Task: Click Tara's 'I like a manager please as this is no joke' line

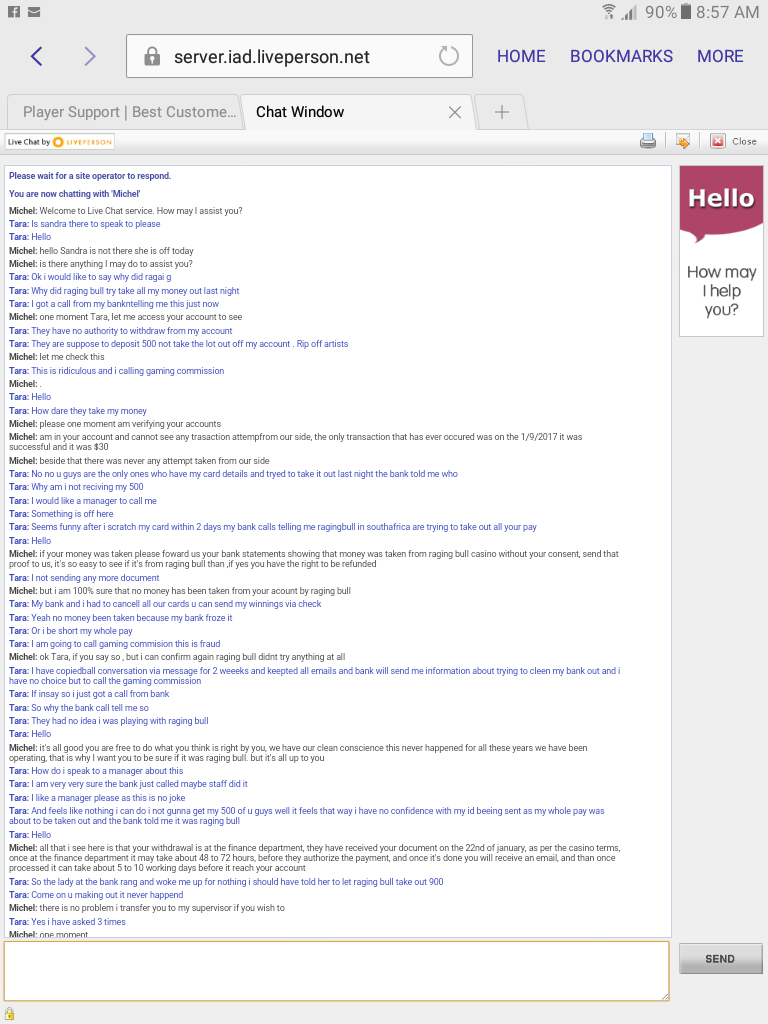Action: 97,798
